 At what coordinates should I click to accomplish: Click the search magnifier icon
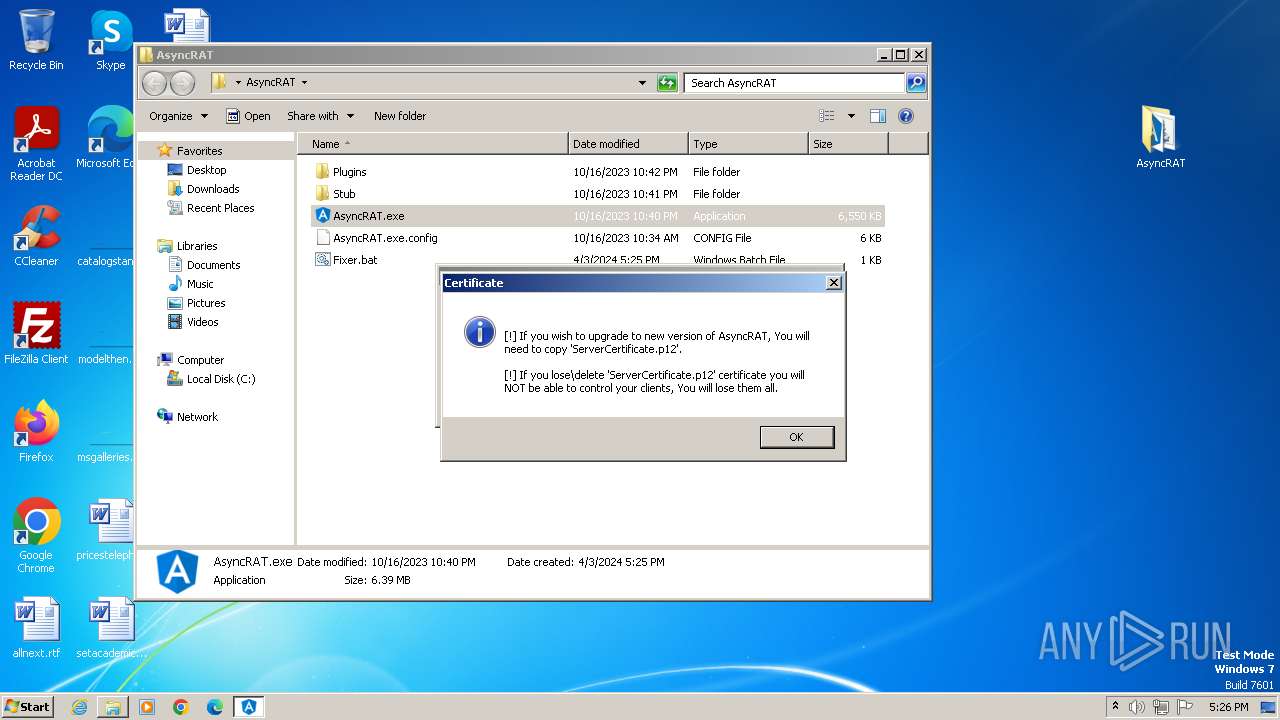915,83
